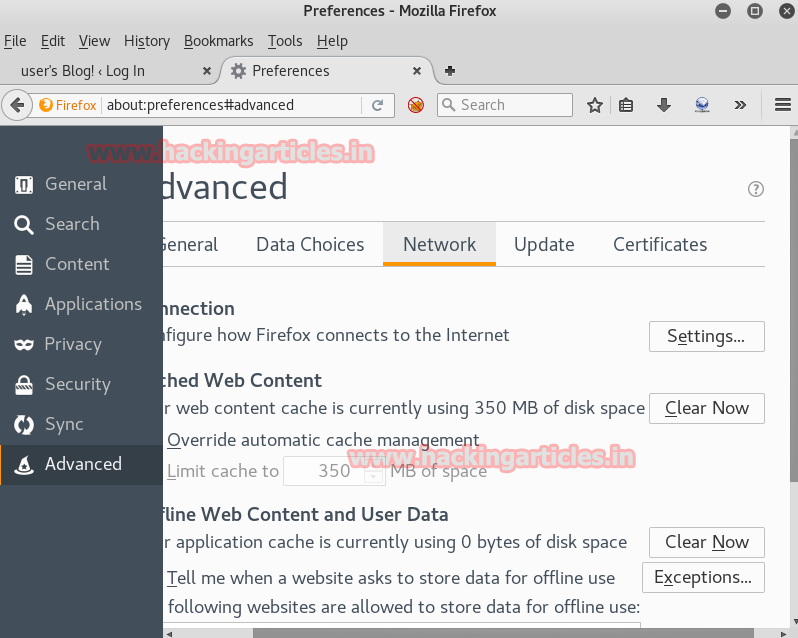Click the toolbar Search box
798x638 pixels.
[505, 105]
